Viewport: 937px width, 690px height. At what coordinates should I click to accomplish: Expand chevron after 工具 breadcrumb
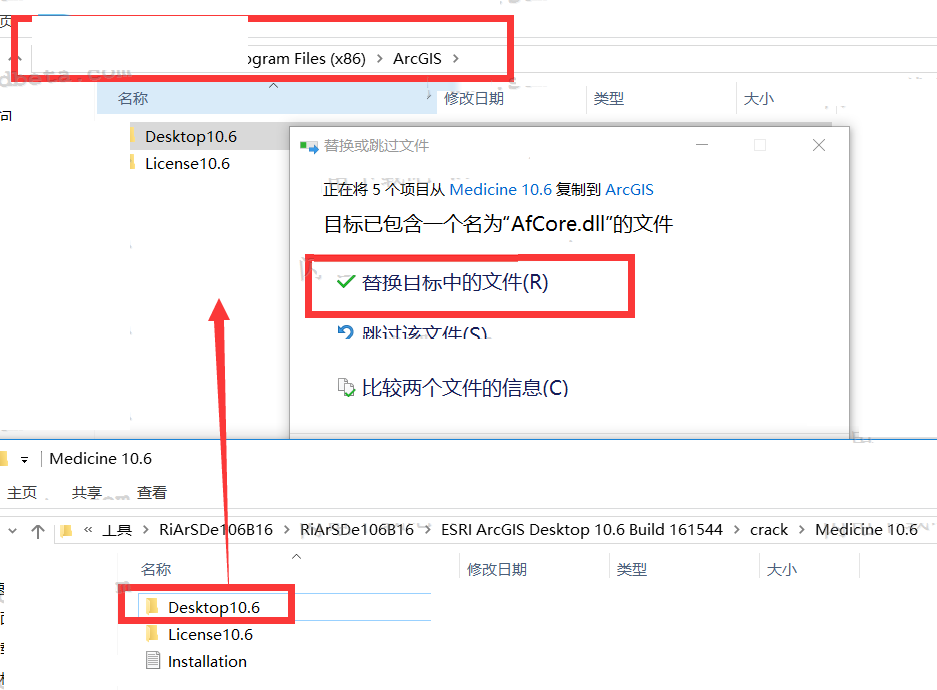[x=145, y=530]
